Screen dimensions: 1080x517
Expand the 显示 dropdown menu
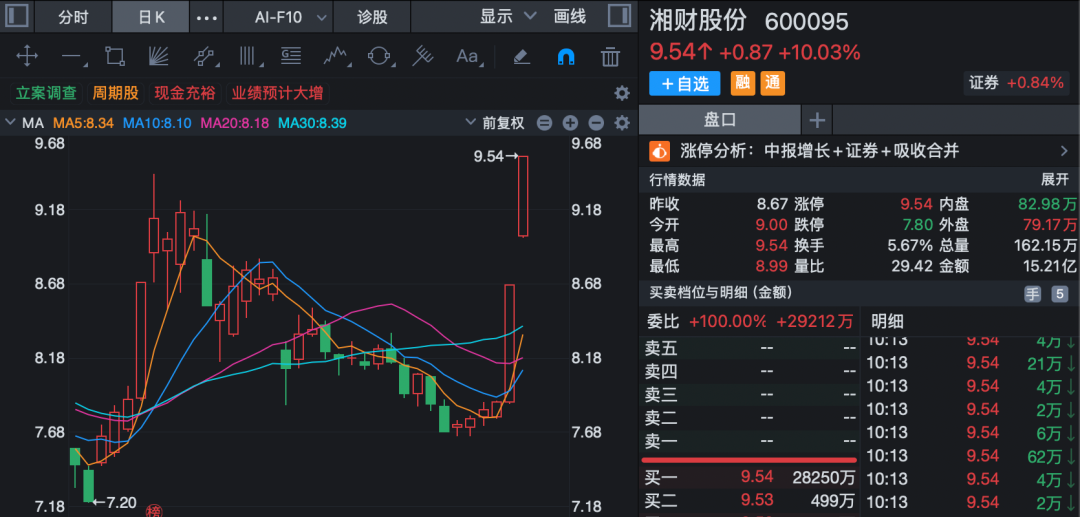point(508,17)
